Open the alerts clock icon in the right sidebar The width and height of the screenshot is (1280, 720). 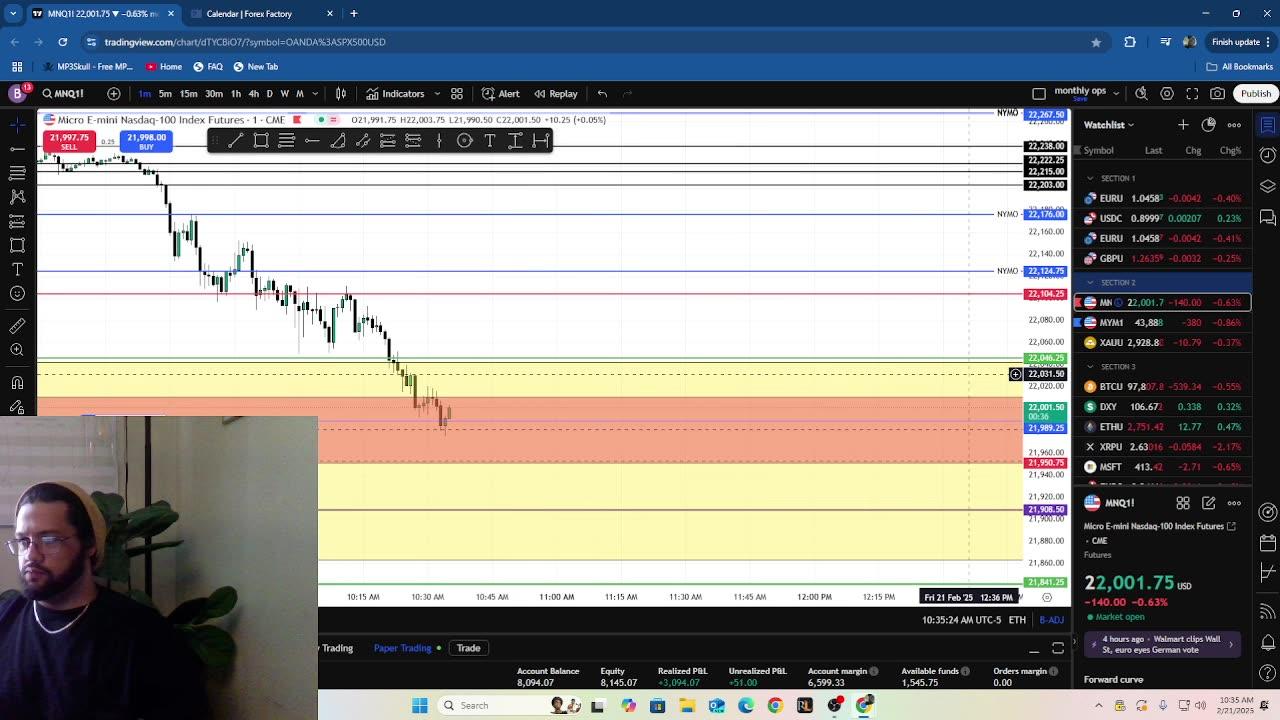1267,155
